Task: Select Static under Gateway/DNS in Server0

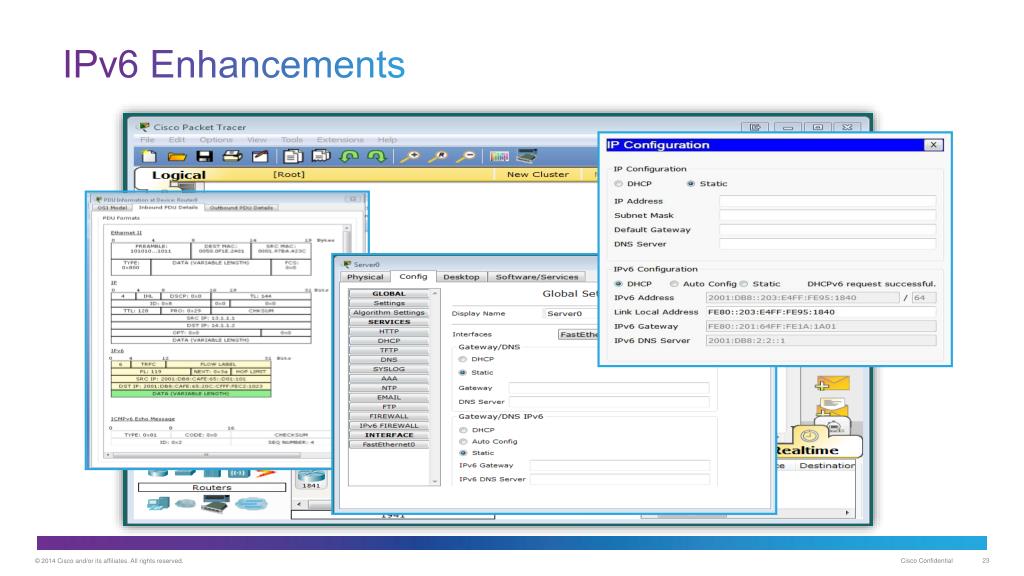Action: coord(462,372)
